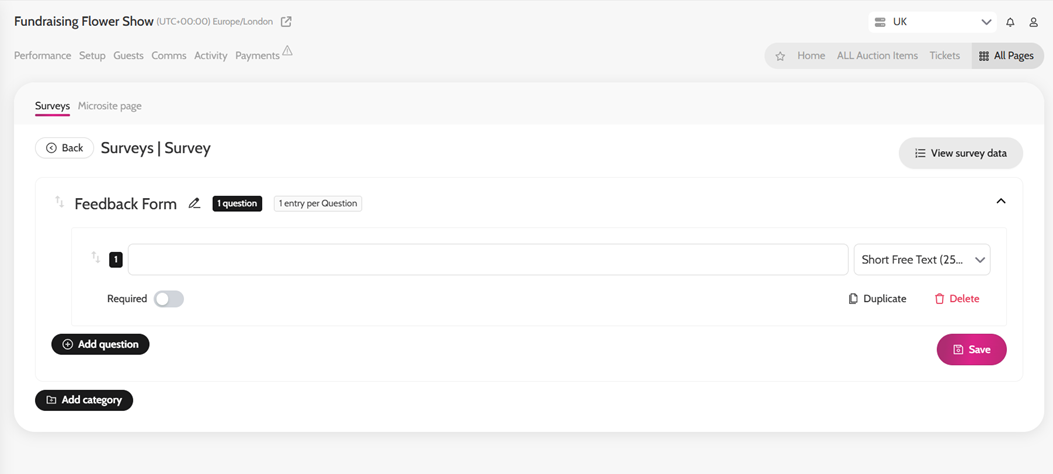Click the Payments warning triangle icon
The width and height of the screenshot is (1053, 474).
click(287, 50)
